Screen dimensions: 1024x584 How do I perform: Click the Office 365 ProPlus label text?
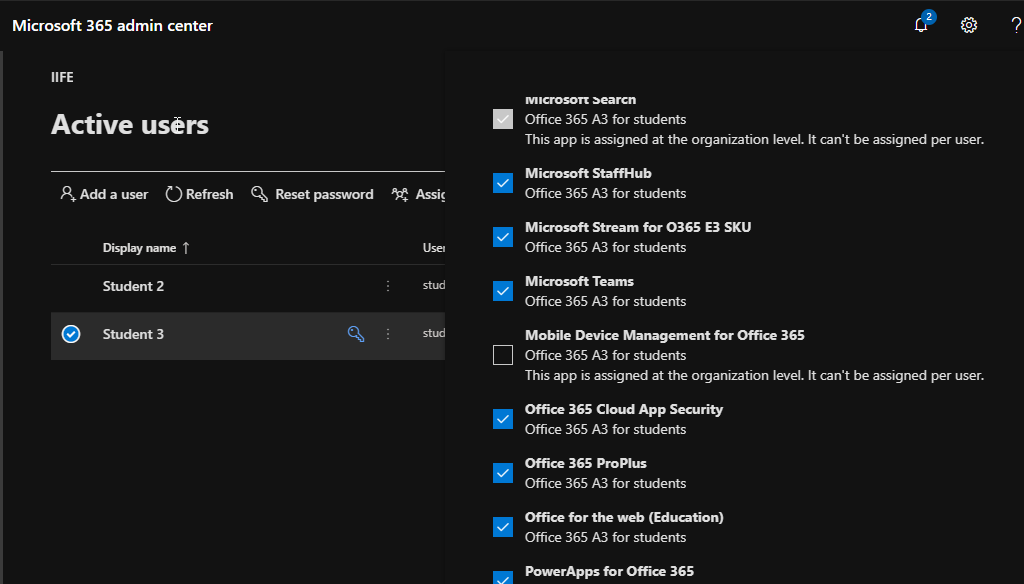[586, 463]
